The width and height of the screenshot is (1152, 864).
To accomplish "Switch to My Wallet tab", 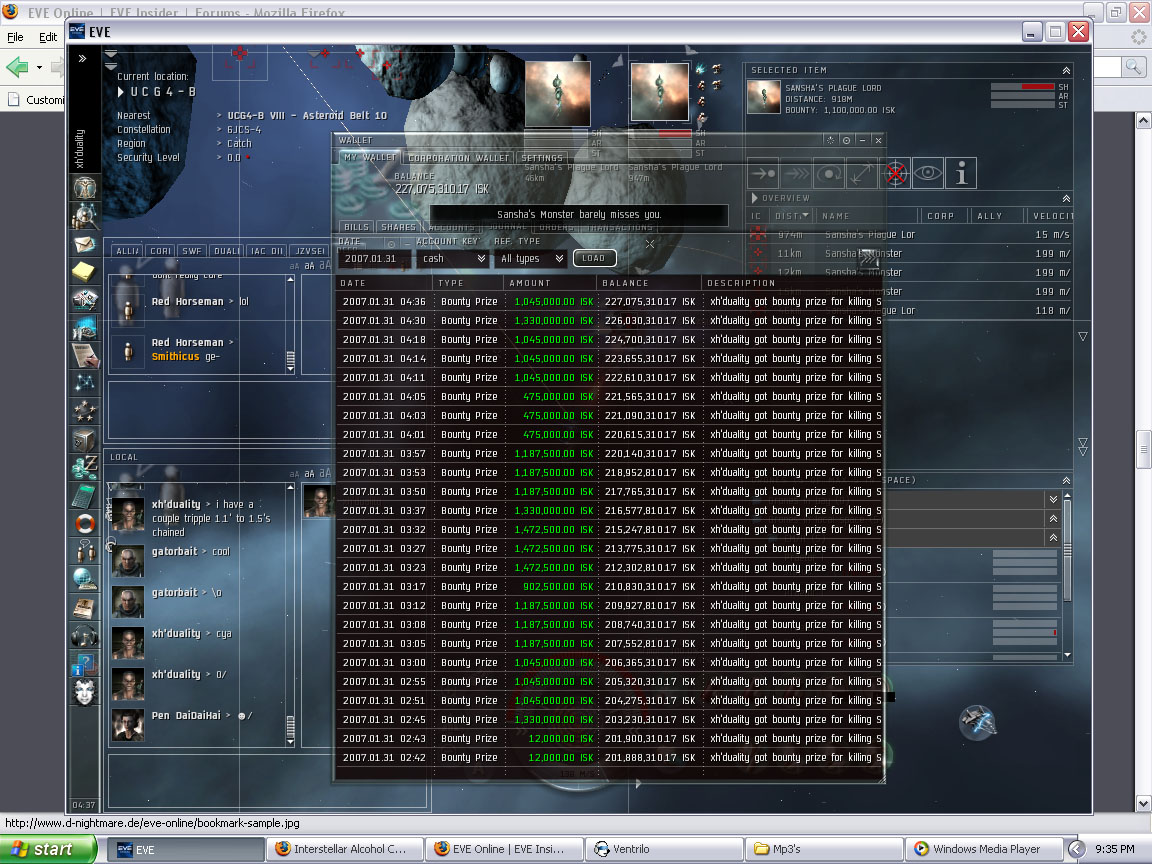I will pyautogui.click(x=370, y=157).
